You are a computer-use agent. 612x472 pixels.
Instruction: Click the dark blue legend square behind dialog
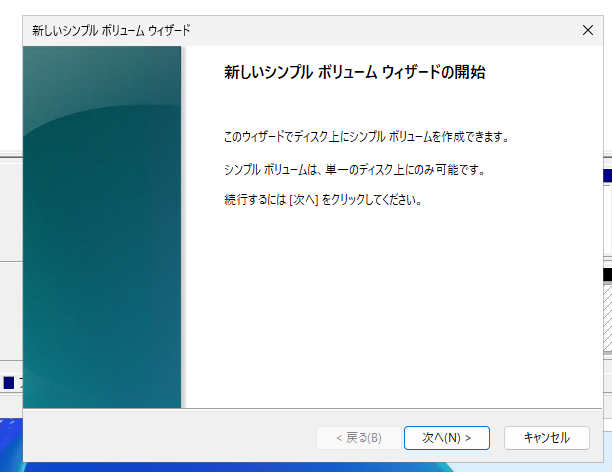pyautogui.click(x=9, y=382)
